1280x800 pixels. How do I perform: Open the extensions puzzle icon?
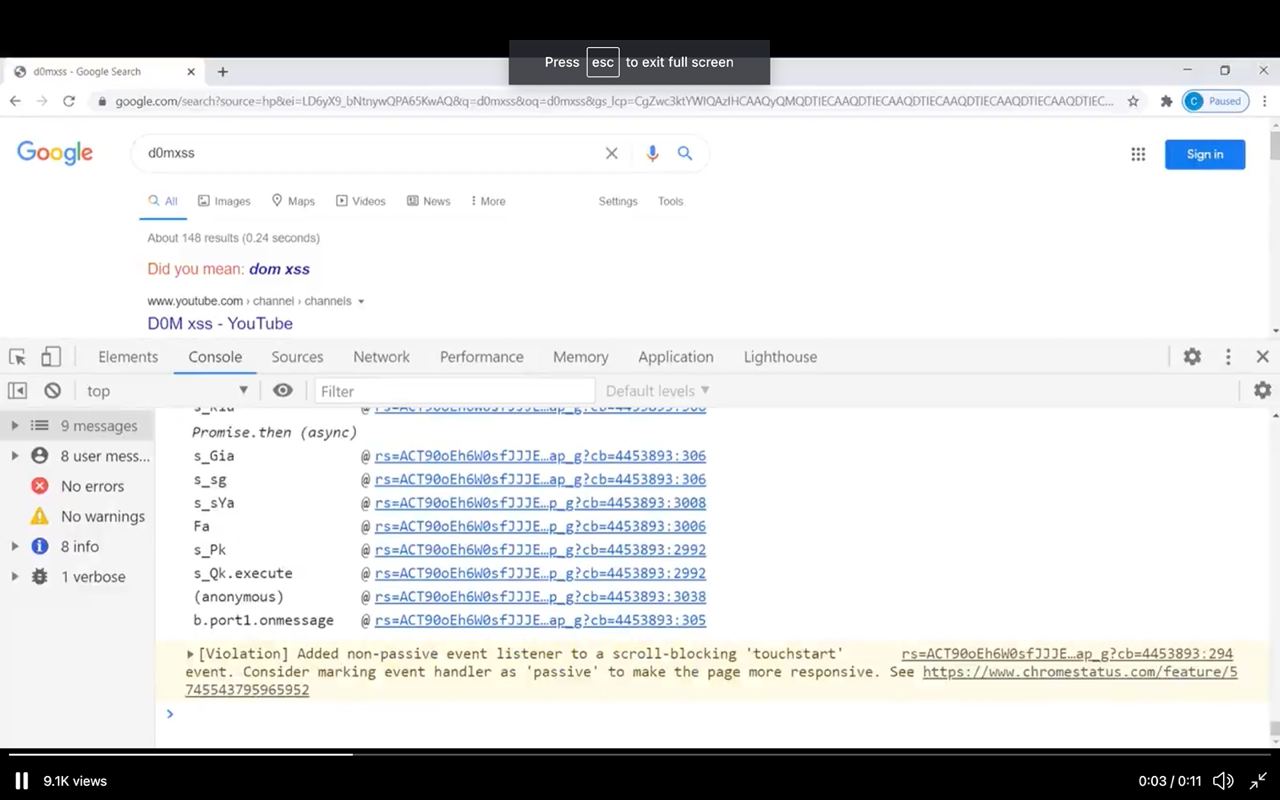pos(1166,101)
